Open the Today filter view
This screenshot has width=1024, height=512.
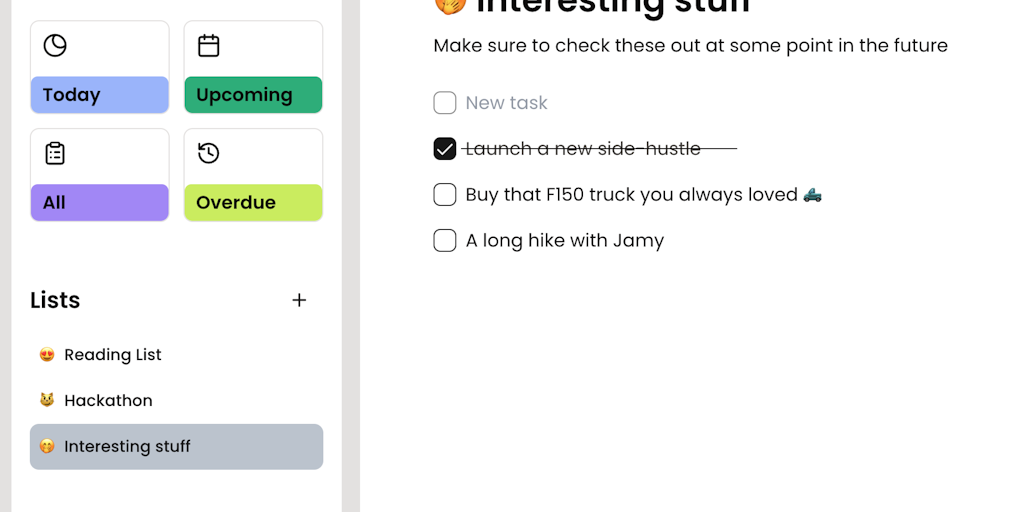click(99, 95)
